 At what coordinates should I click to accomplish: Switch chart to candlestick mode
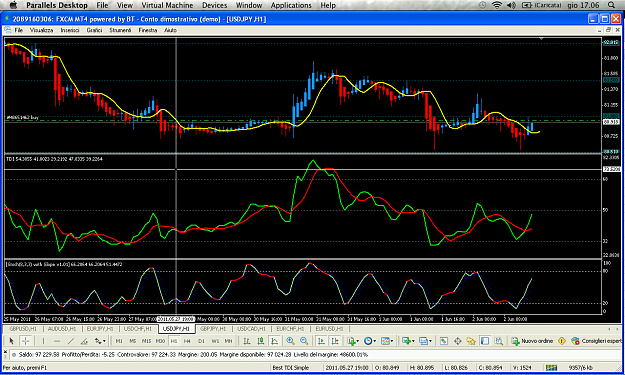[261, 341]
